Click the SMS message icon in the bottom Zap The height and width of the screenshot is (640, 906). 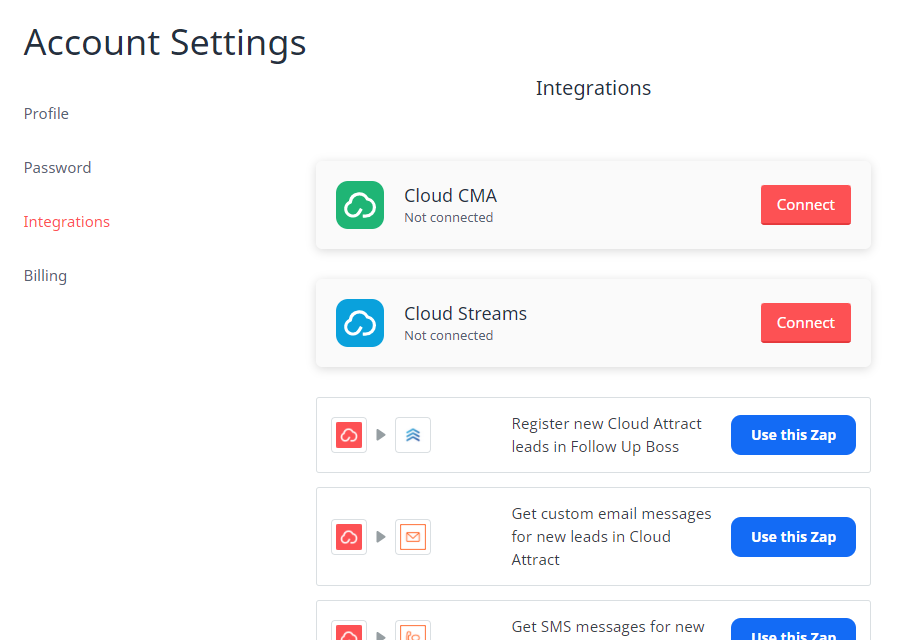(413, 633)
